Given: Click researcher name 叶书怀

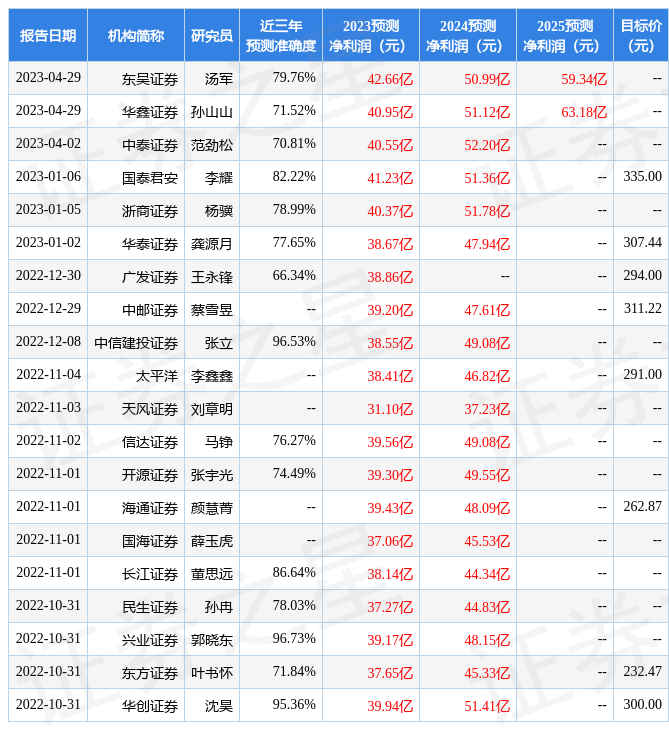Looking at the screenshot, I should point(212,674).
